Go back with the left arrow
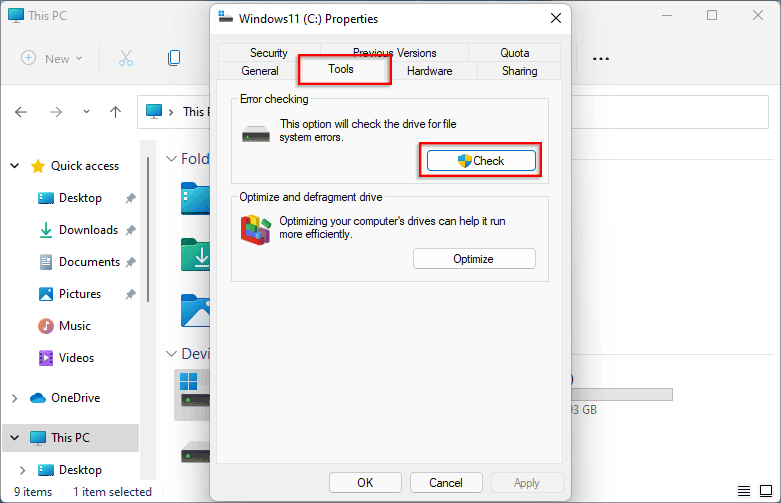 21,112
